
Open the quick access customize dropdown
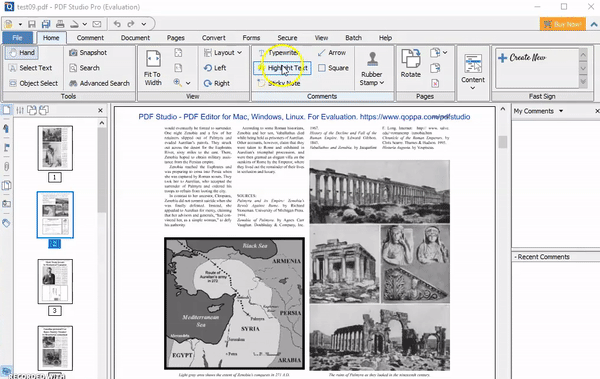tap(144, 24)
